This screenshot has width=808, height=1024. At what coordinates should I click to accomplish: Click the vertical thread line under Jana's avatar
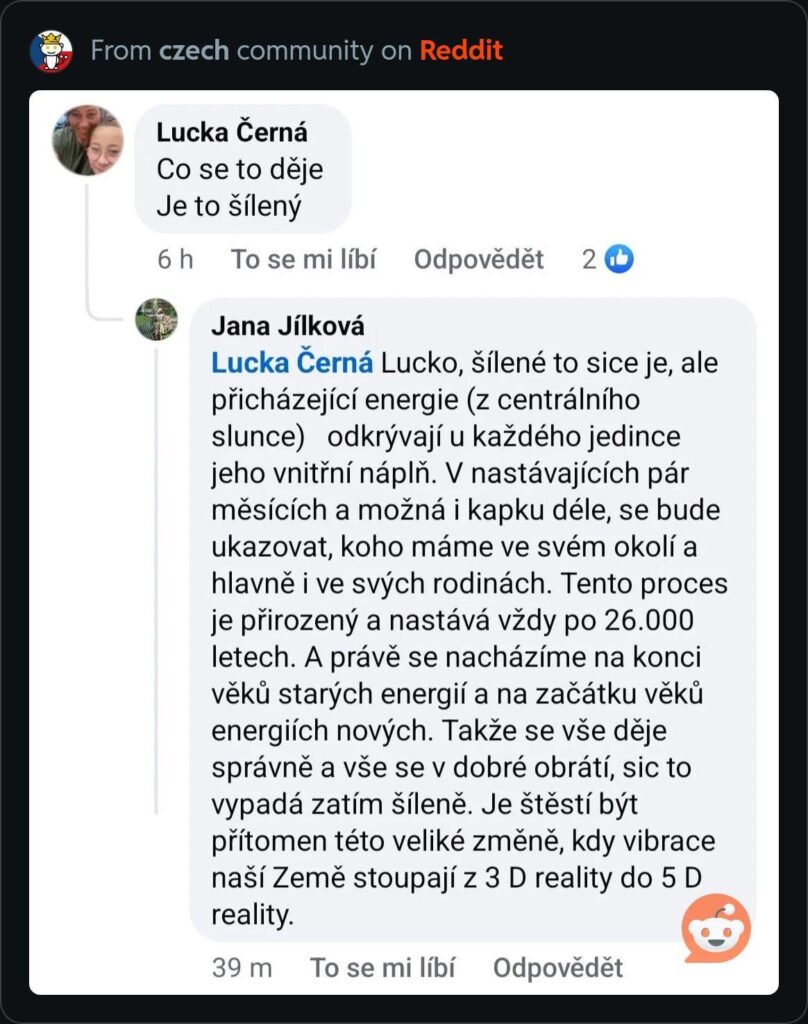tap(156, 581)
